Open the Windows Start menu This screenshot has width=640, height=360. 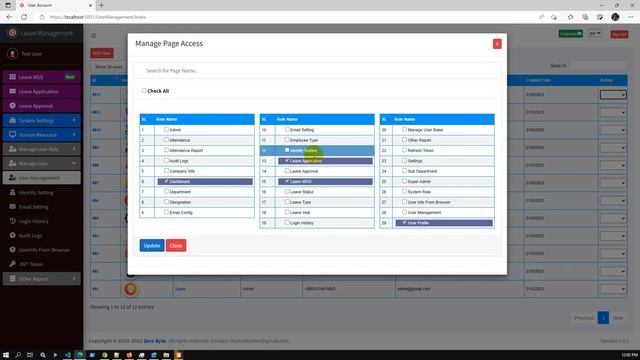[6, 355]
